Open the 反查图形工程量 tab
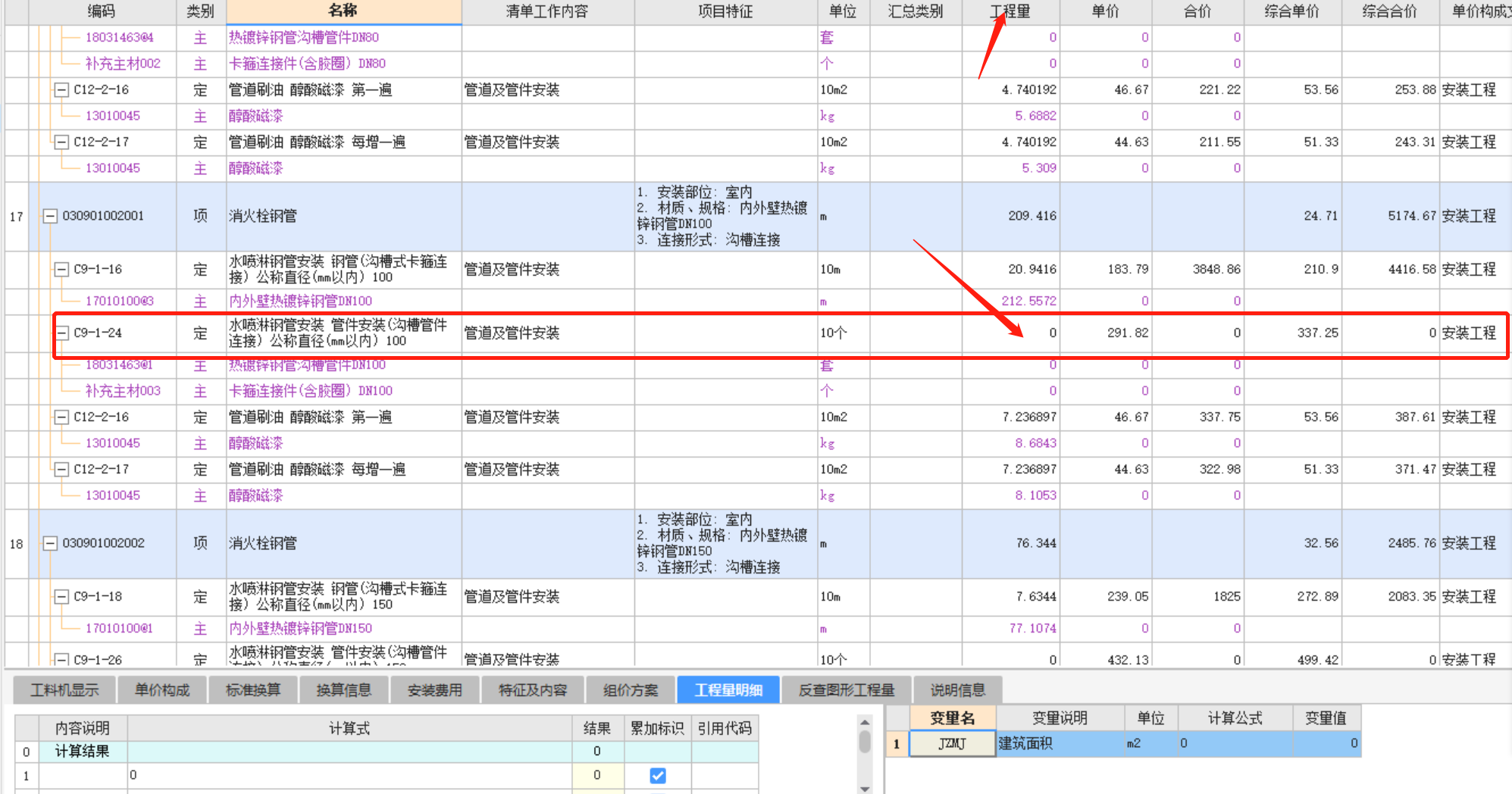The width and height of the screenshot is (1512, 794). tap(847, 690)
